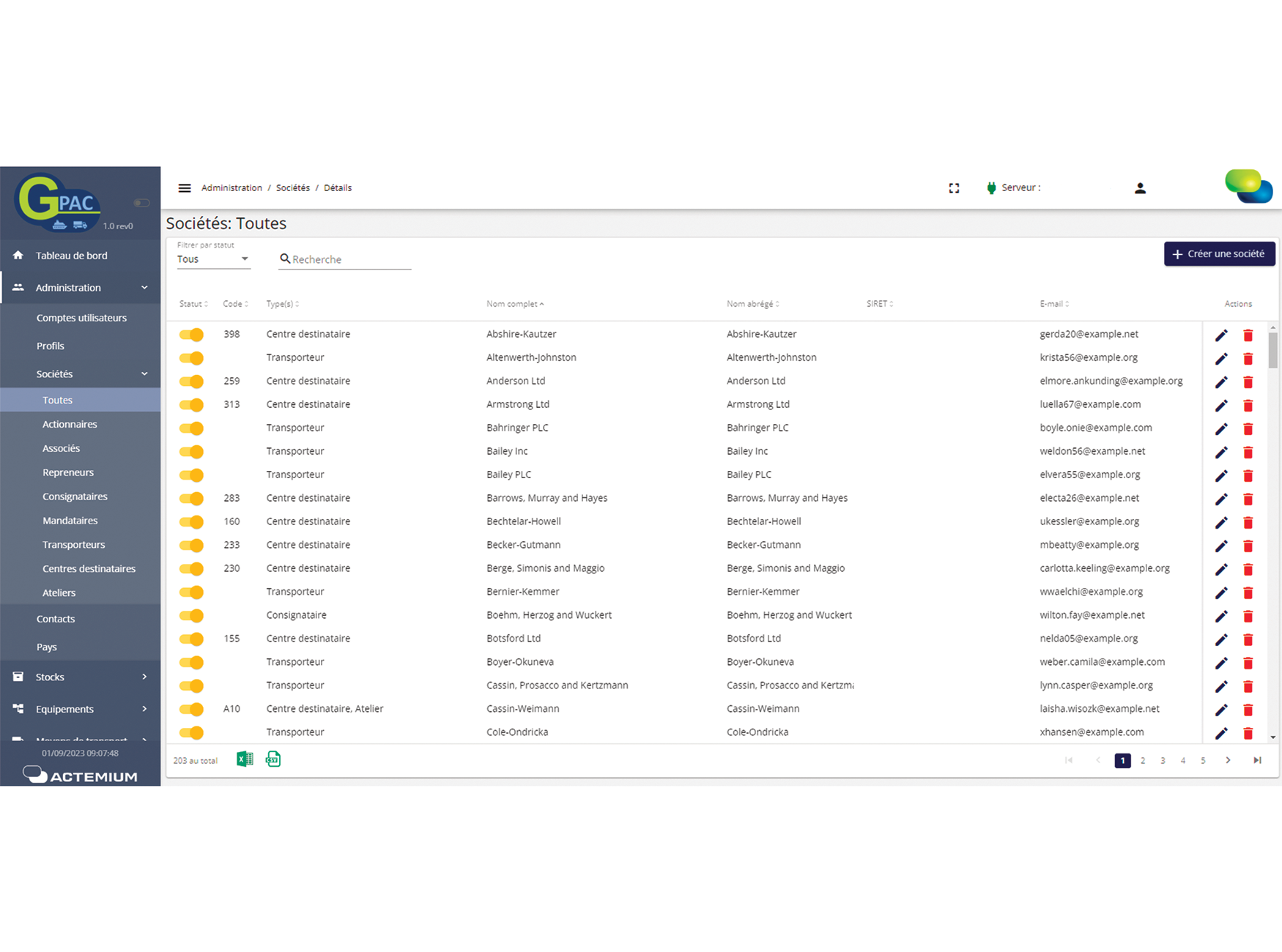The height and width of the screenshot is (952, 1282).
Task: Expand the Equipements menu section
Action: pos(144,710)
